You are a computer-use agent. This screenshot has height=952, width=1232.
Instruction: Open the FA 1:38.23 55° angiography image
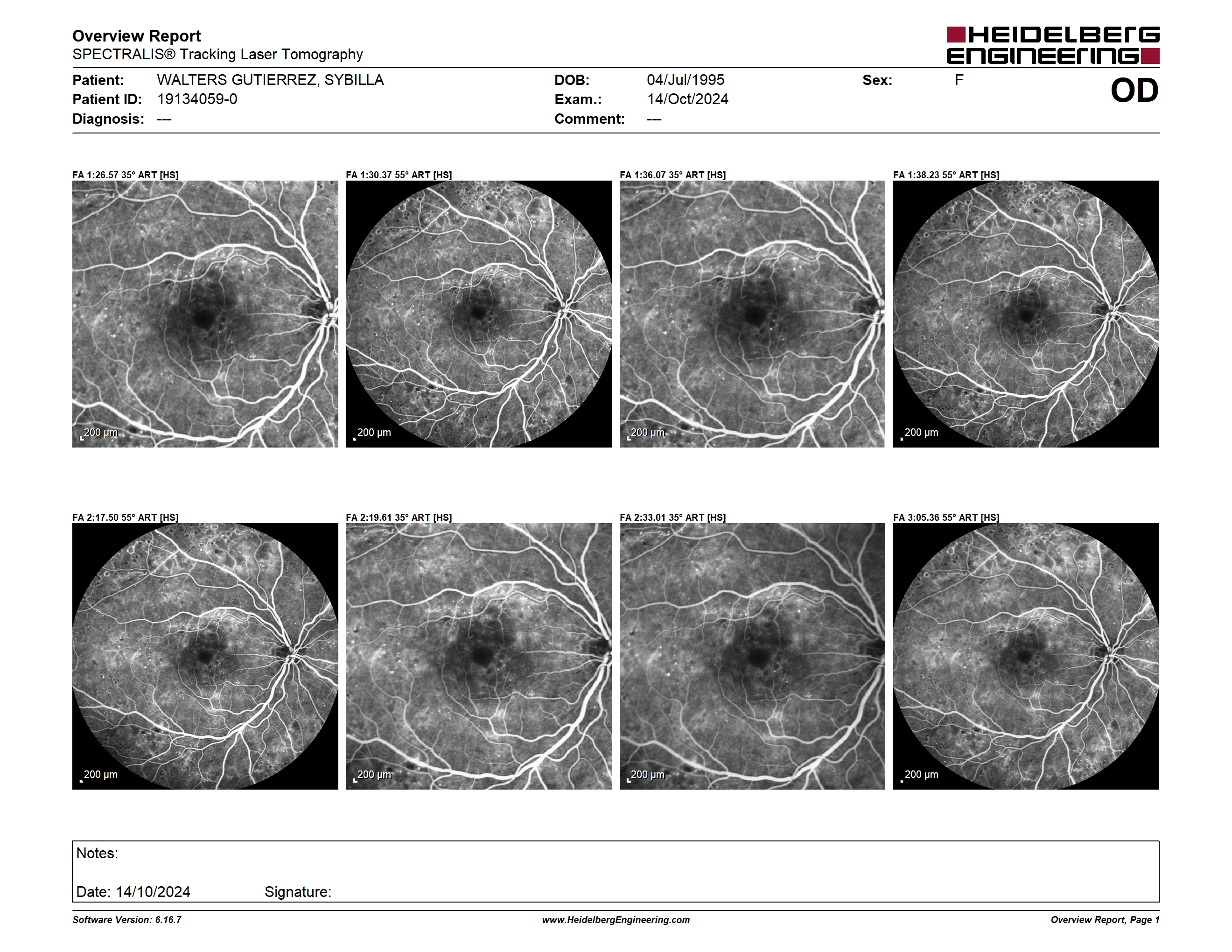[x=1026, y=314]
